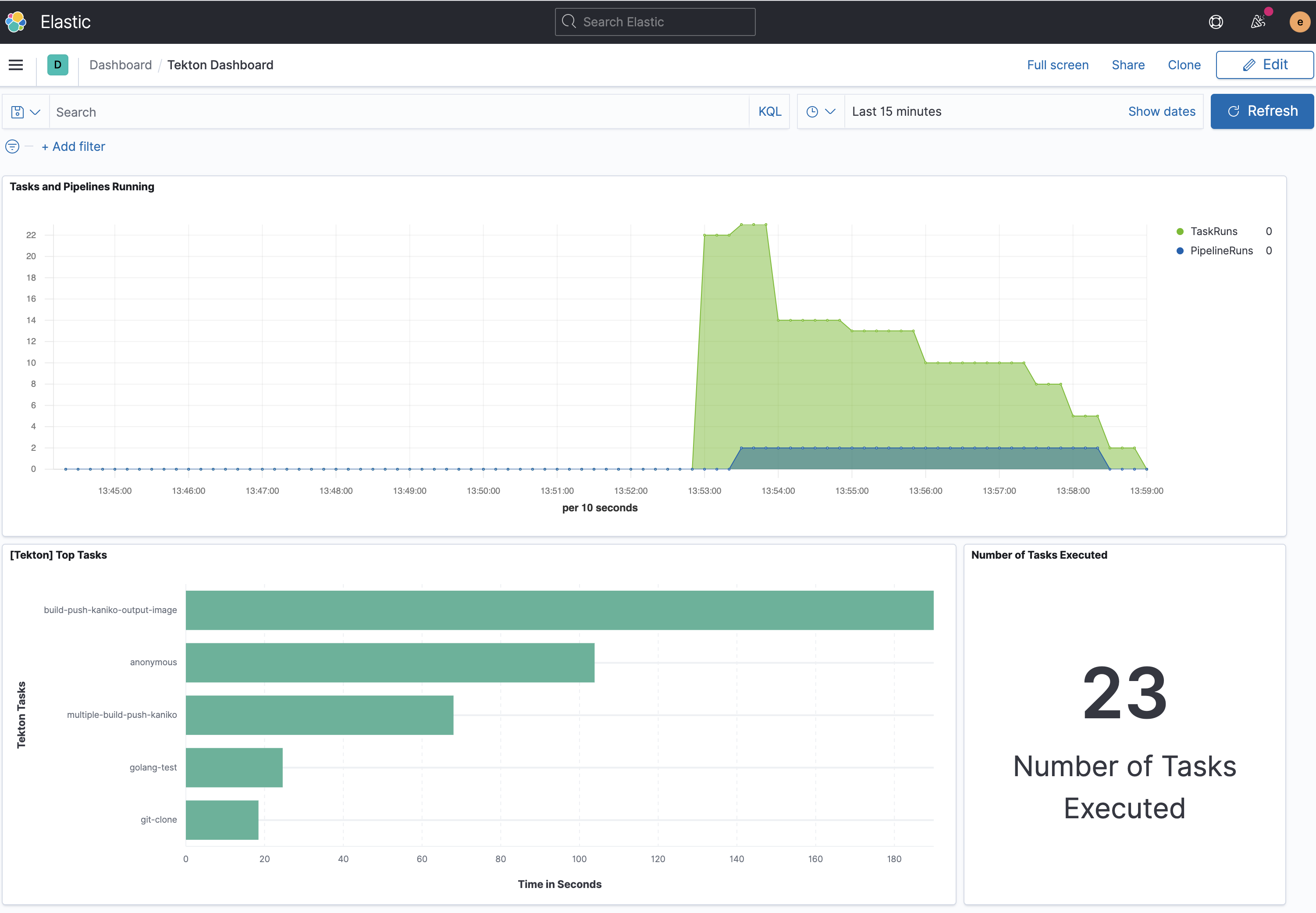Click the 13:59:00 time axis tick

pos(1146,491)
